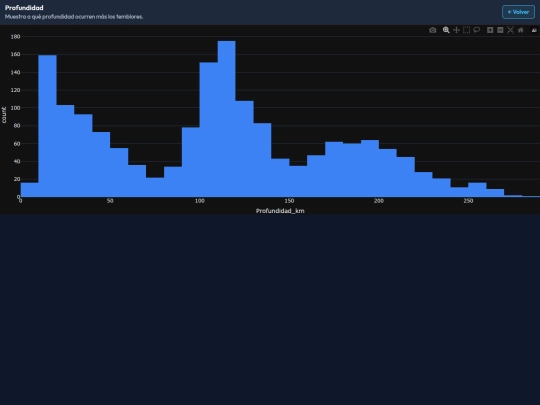540x405 pixels.
Task: Download the plot as PNG via camera icon
Action: 433,30
